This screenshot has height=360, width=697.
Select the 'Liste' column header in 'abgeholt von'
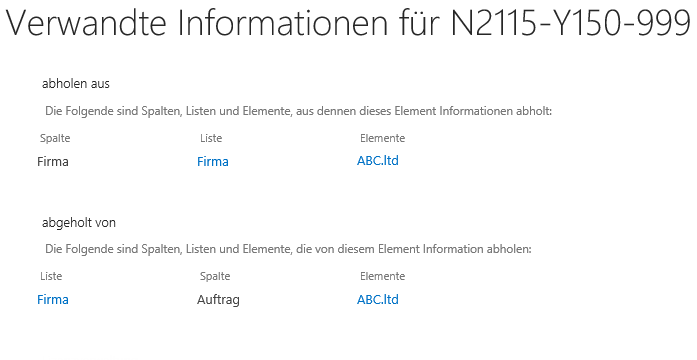point(51,276)
